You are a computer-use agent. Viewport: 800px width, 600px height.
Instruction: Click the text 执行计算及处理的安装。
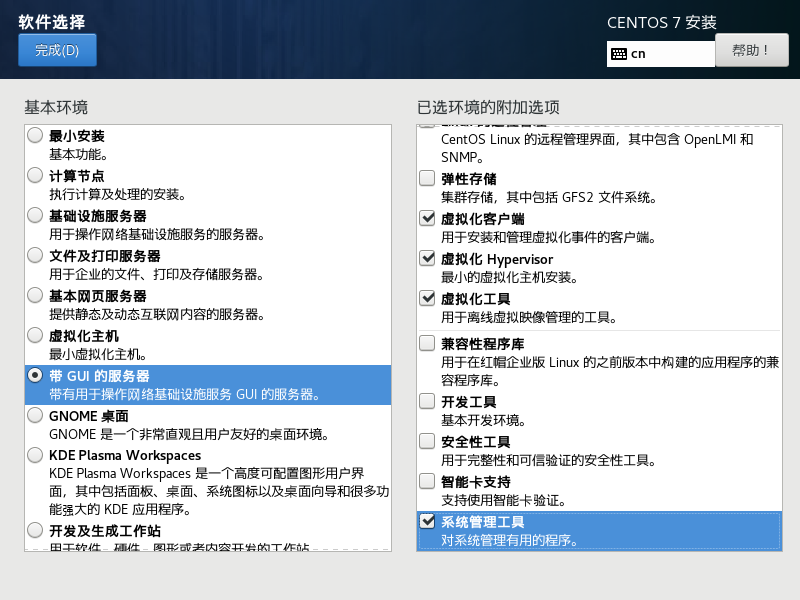pyautogui.click(x=118, y=194)
